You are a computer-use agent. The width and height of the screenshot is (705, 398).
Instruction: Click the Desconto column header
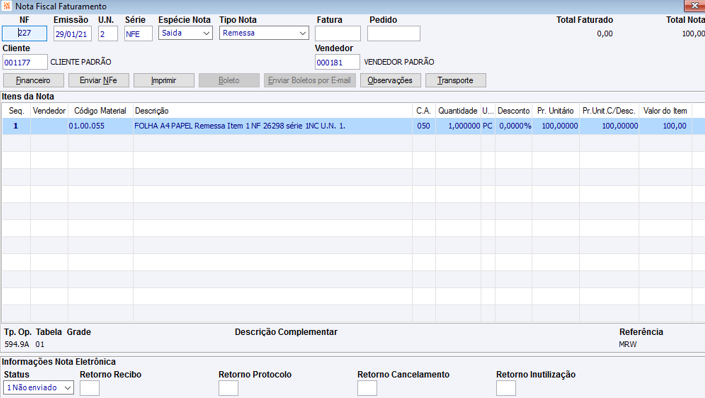pyautogui.click(x=513, y=111)
